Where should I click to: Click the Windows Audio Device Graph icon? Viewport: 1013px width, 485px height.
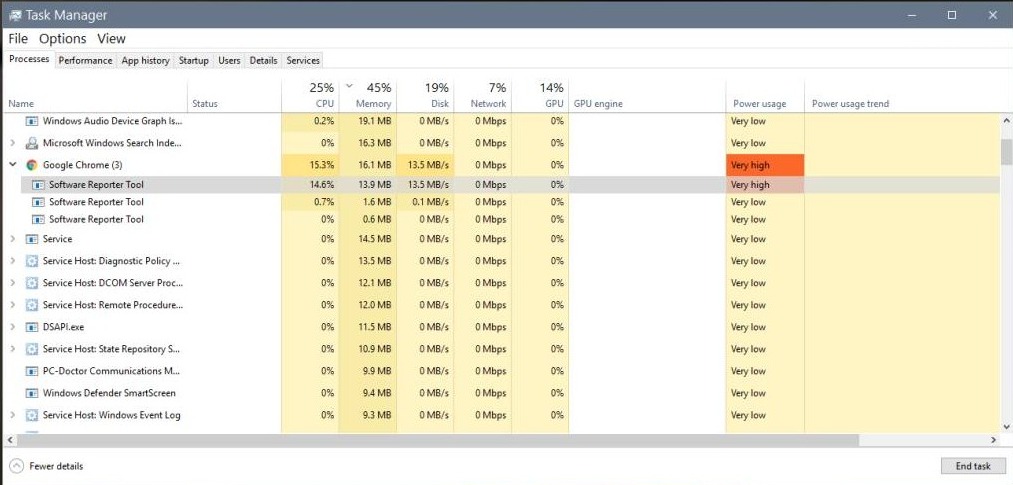click(32, 121)
